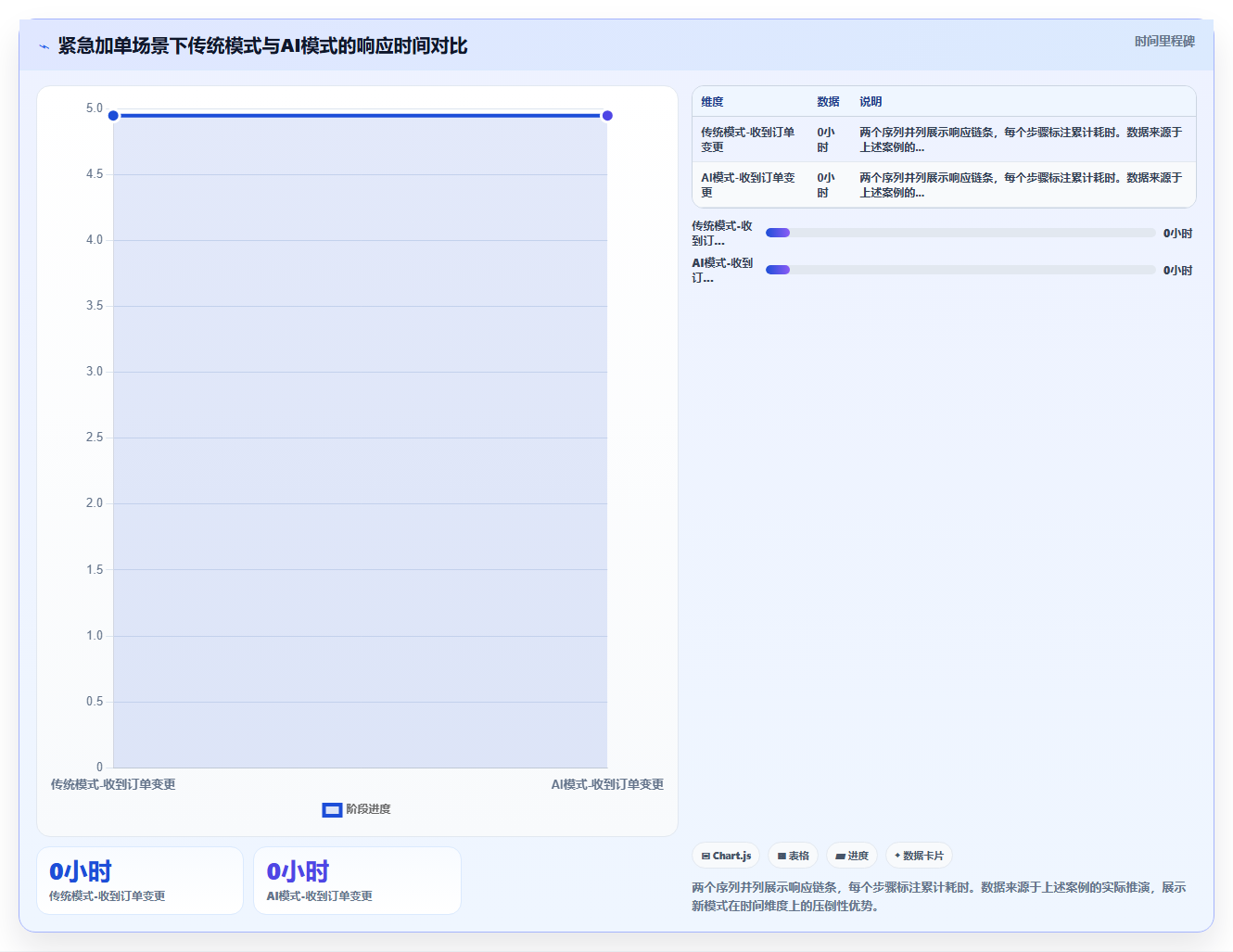Click the x-axis label AI模式-收到订单变更
This screenshot has height=952, width=1233.
pyautogui.click(x=607, y=784)
